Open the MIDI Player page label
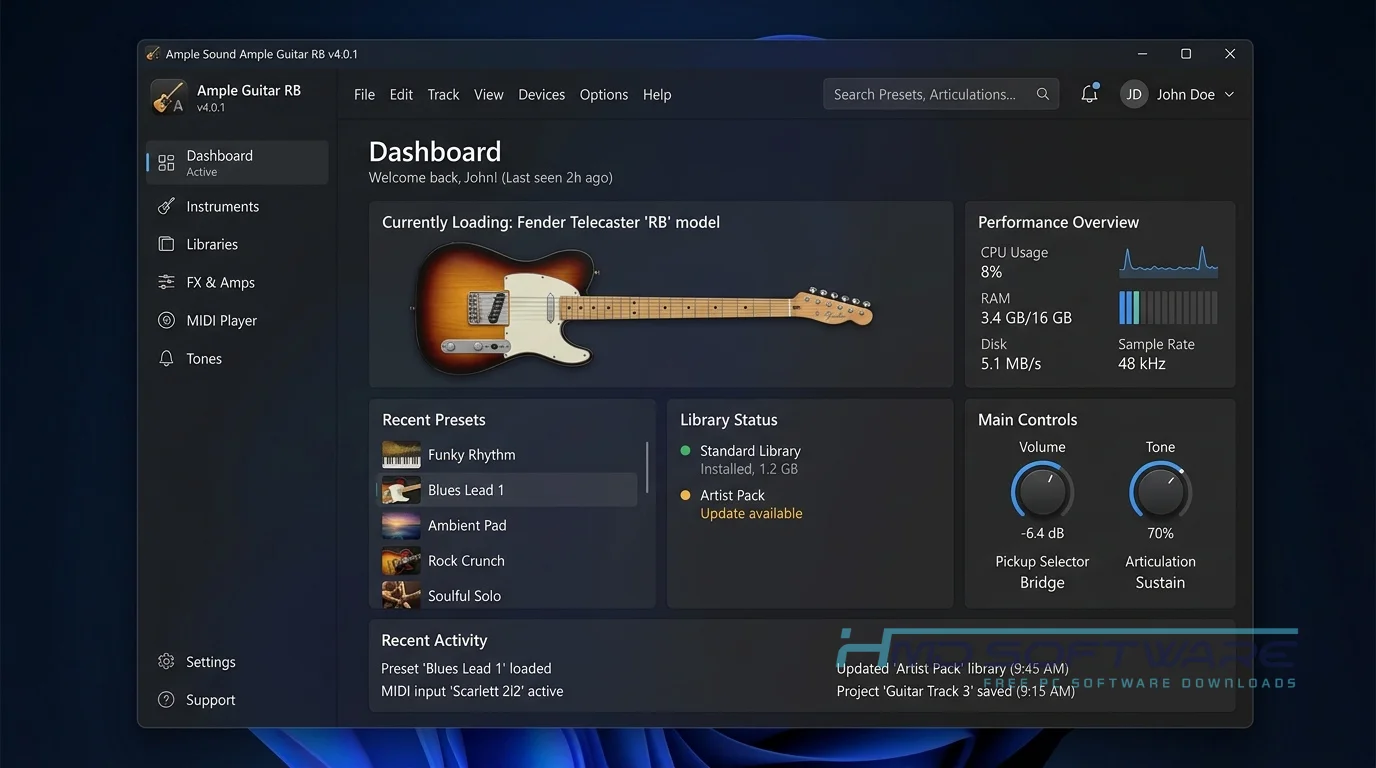The height and width of the screenshot is (768, 1376). (x=221, y=320)
